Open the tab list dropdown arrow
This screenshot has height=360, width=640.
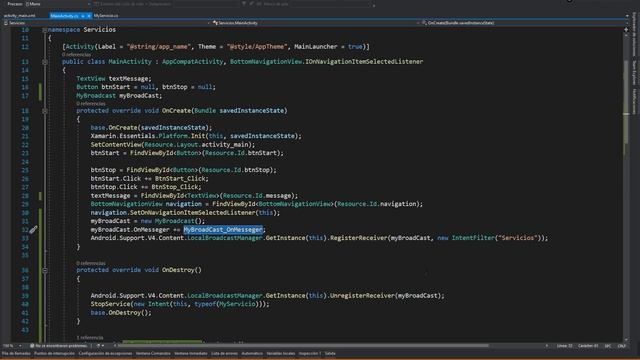pos(627,16)
